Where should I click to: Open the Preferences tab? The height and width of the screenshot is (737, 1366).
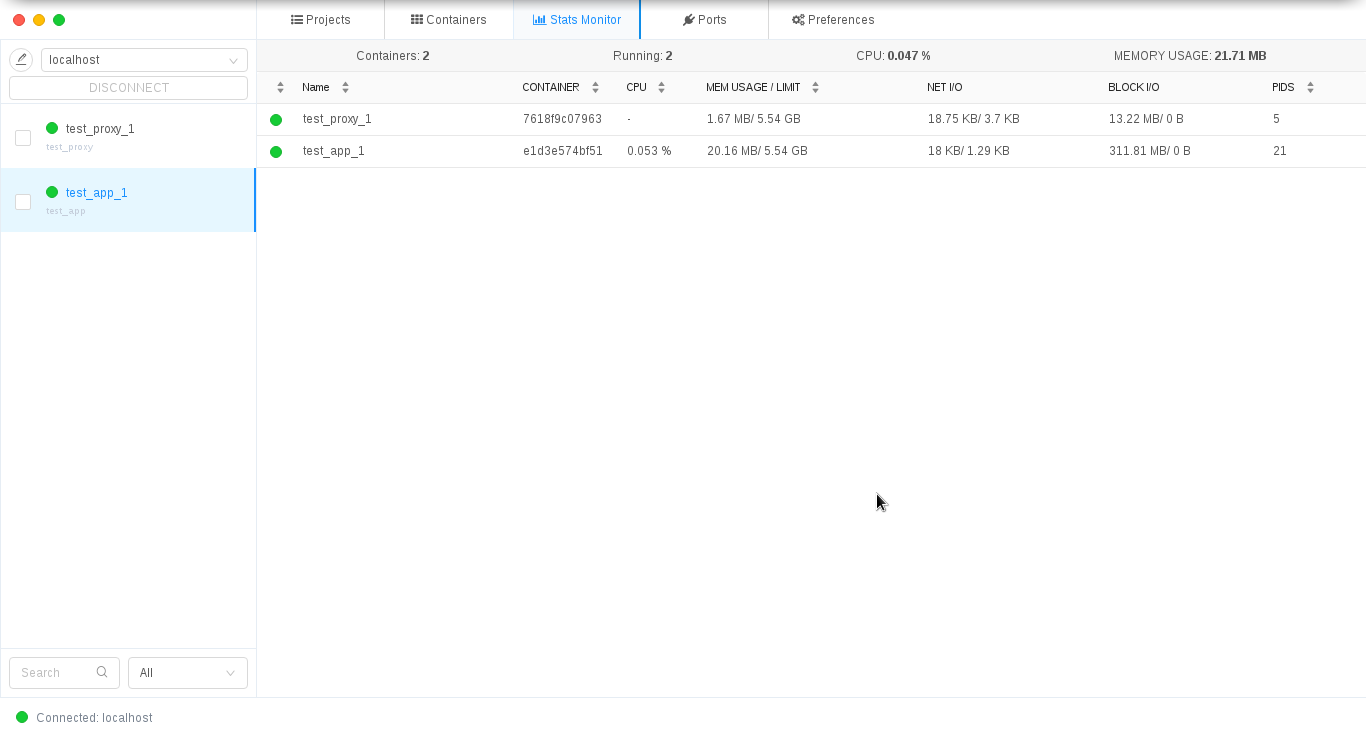click(x=833, y=20)
